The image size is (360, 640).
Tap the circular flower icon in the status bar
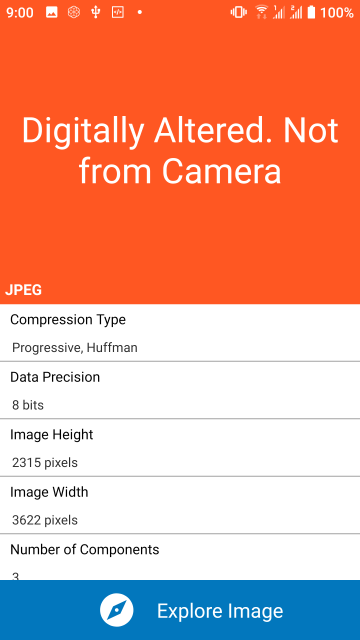point(73,13)
